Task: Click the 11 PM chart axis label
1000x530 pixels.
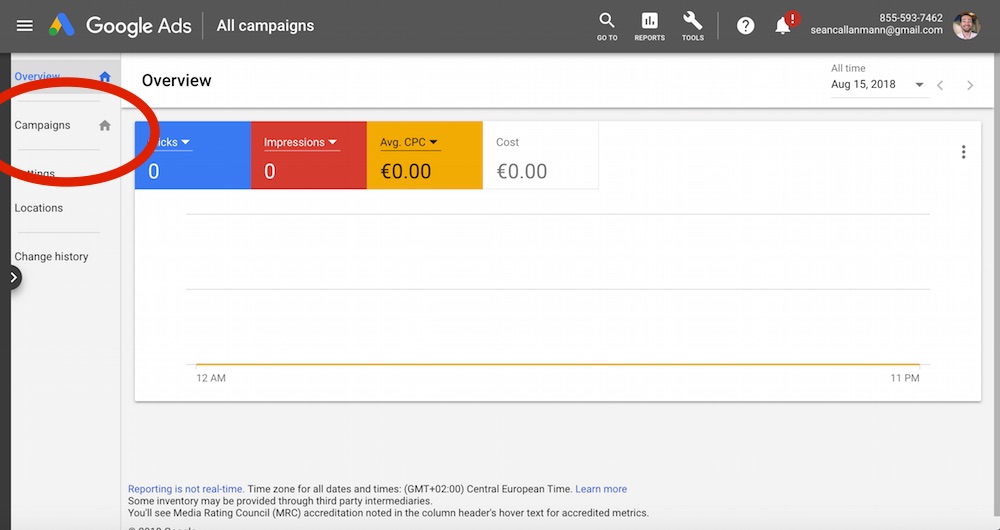Action: [905, 378]
